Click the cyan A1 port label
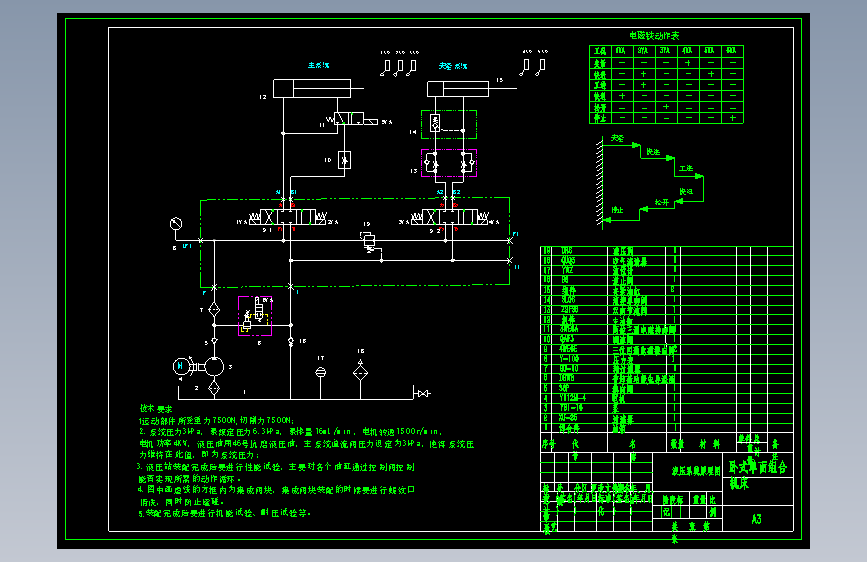867x562 pixels. tap(278, 192)
